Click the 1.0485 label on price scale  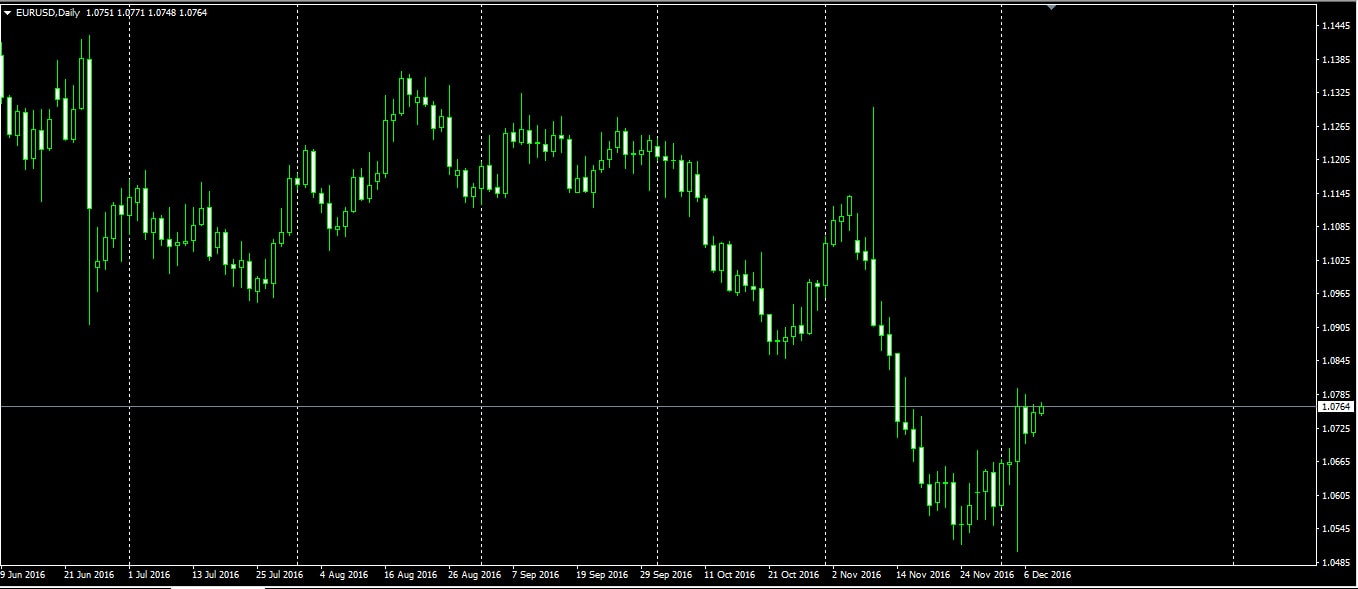(1335, 562)
